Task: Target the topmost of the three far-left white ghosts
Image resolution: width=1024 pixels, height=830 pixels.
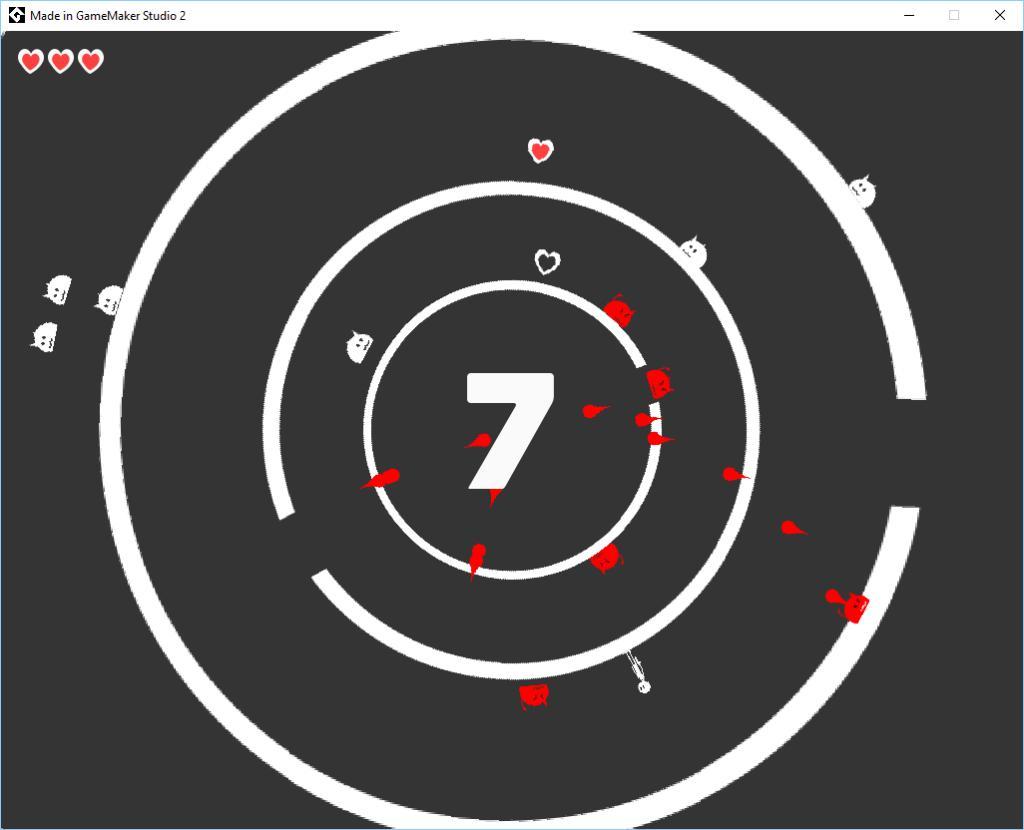Action: point(58,290)
